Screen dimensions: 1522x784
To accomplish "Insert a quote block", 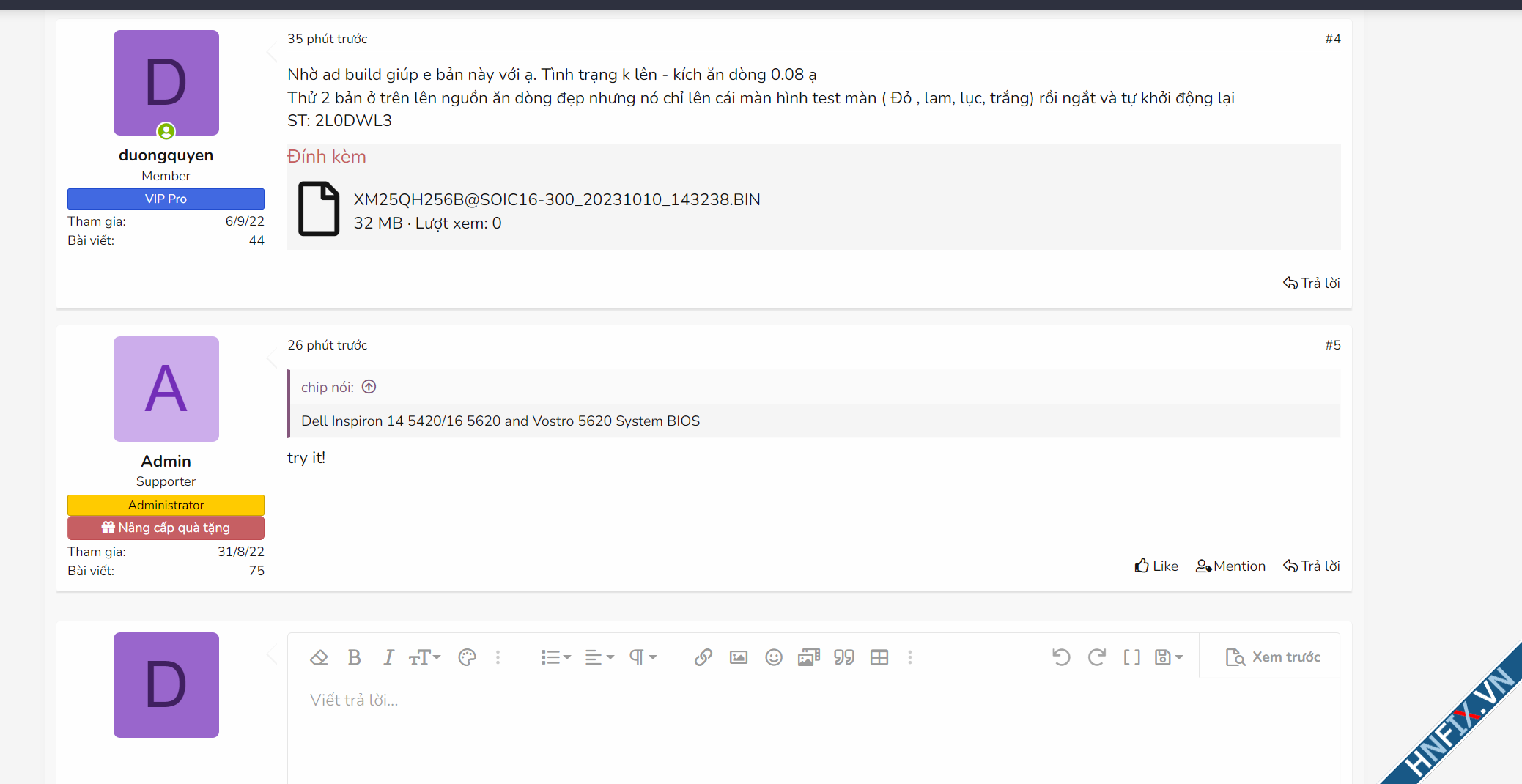I will (x=844, y=657).
